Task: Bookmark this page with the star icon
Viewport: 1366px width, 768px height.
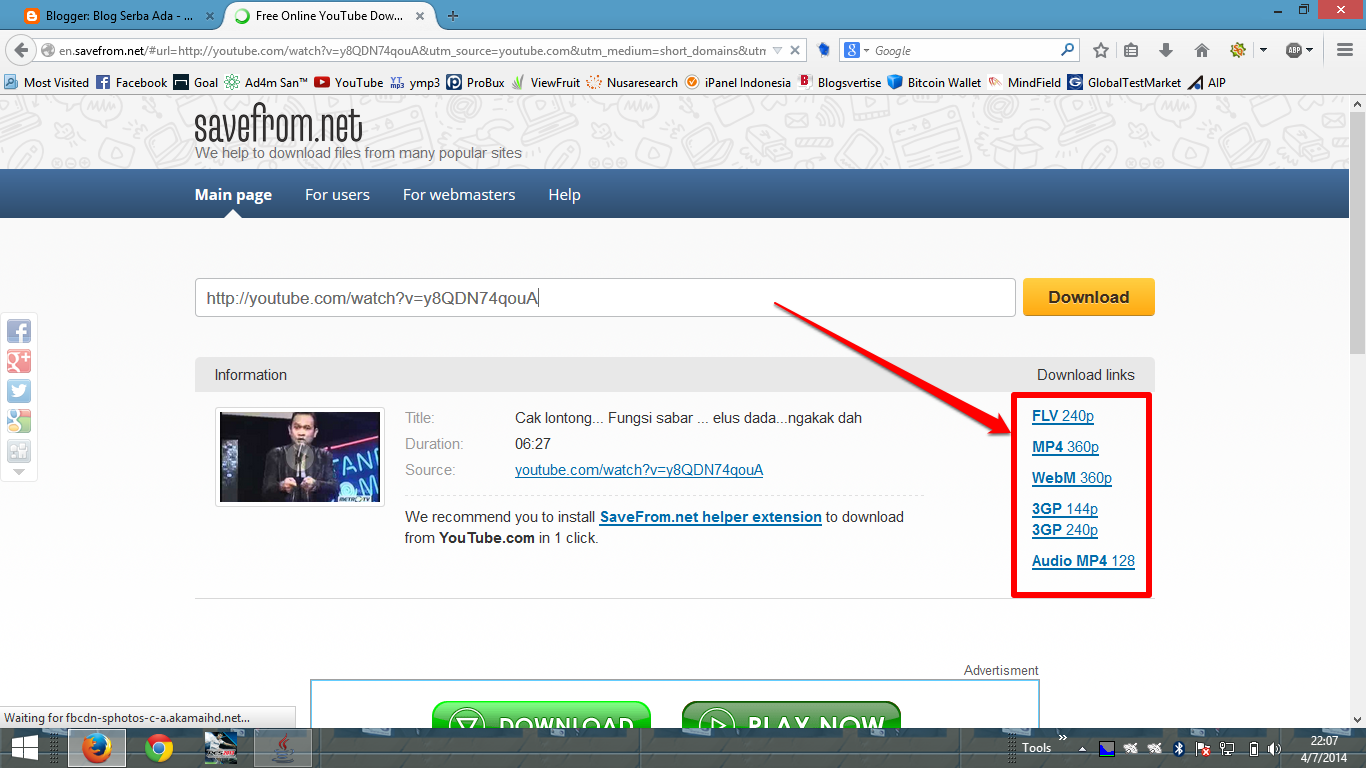Action: pyautogui.click(x=1101, y=50)
